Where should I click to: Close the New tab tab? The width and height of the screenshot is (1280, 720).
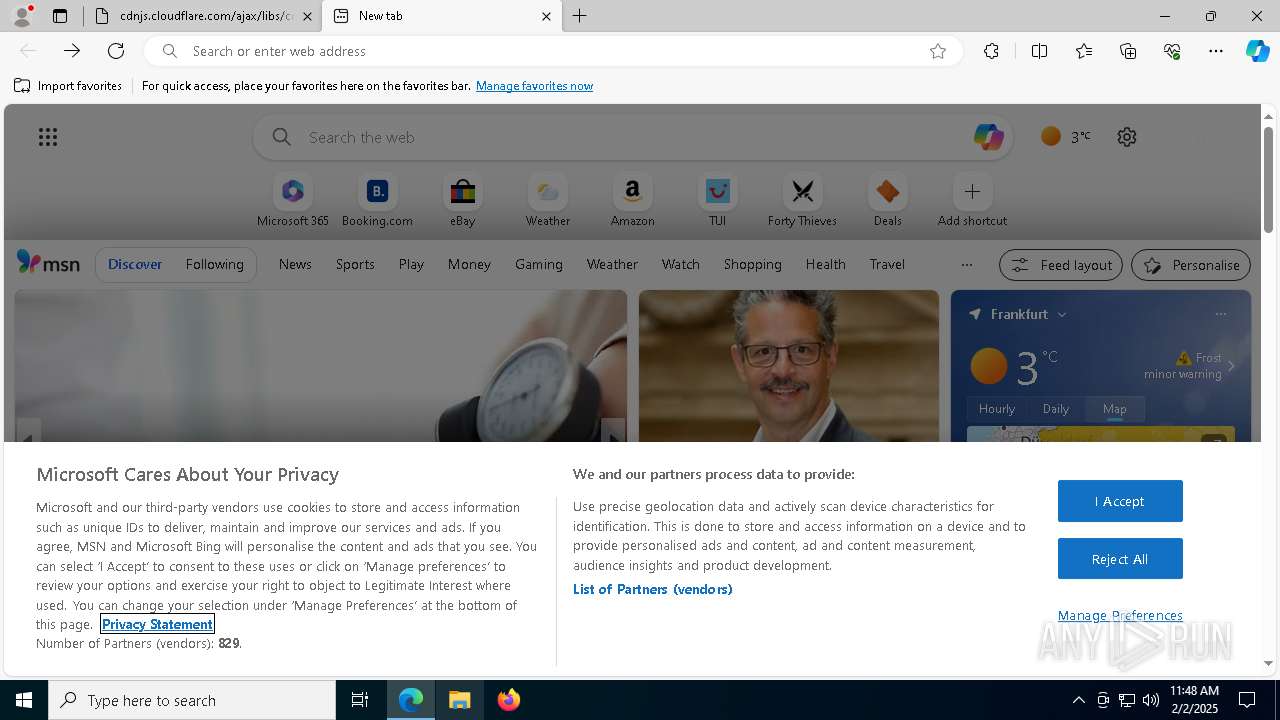tap(546, 16)
